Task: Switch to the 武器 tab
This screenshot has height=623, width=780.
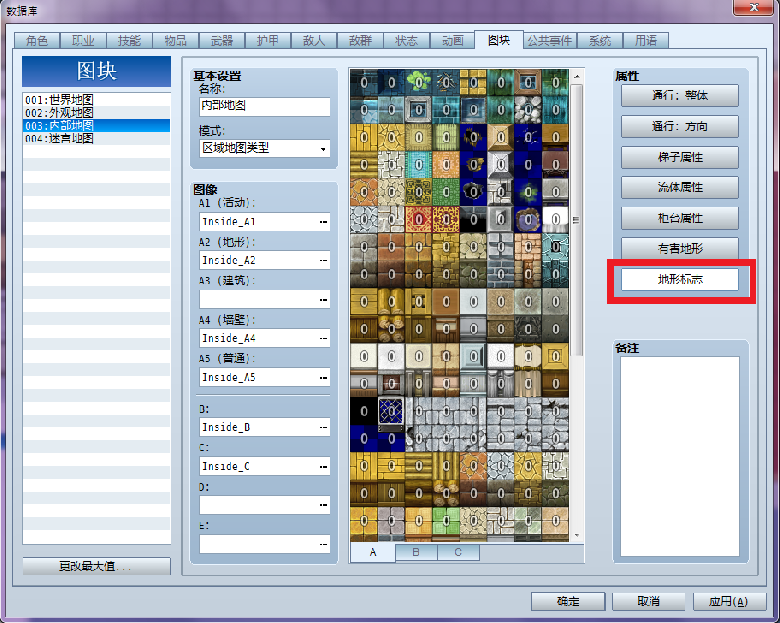Action: (x=221, y=40)
